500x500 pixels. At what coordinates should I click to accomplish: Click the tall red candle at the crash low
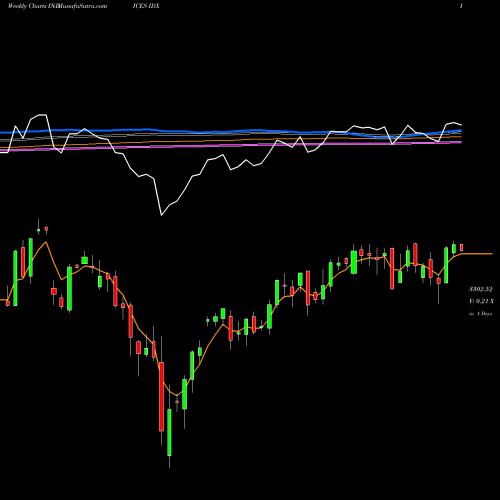pyautogui.click(x=161, y=397)
